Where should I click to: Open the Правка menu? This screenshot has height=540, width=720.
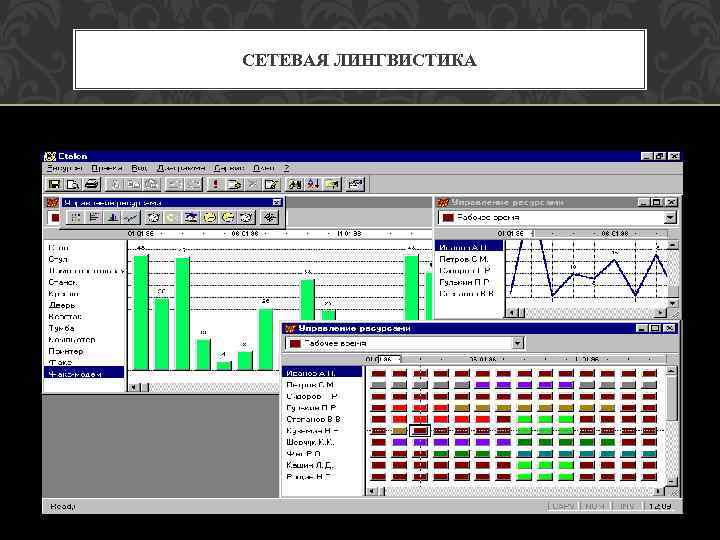[107, 169]
